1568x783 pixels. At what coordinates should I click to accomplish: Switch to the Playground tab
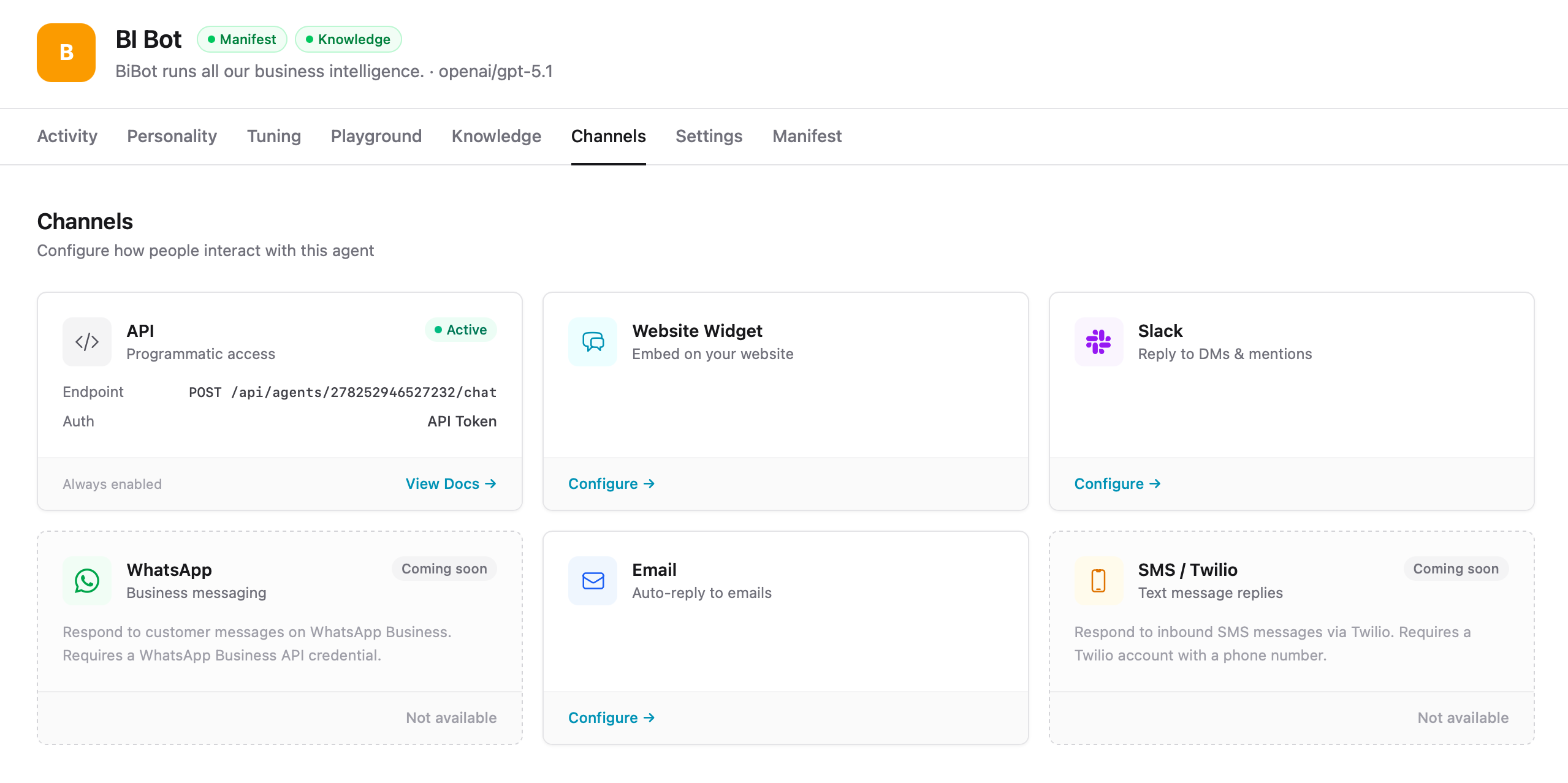click(x=376, y=136)
